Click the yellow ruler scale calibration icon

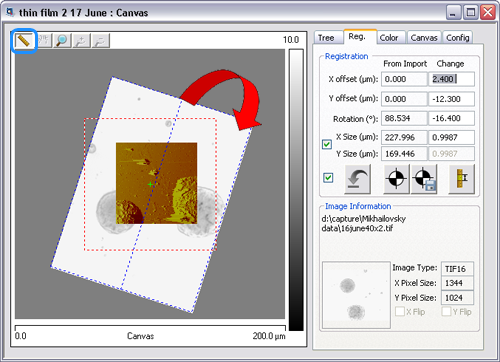point(462,179)
